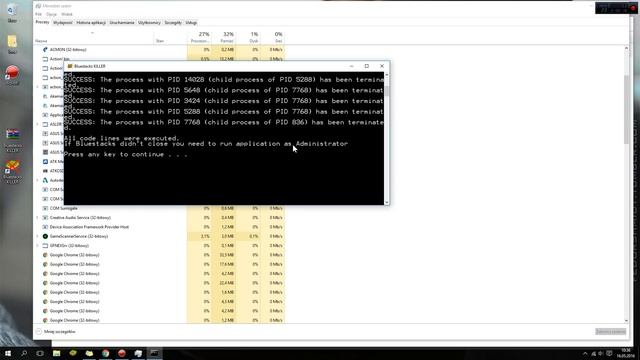Click the console line 'Press any key to continue'
This screenshot has height=360, width=640.
pos(126,154)
